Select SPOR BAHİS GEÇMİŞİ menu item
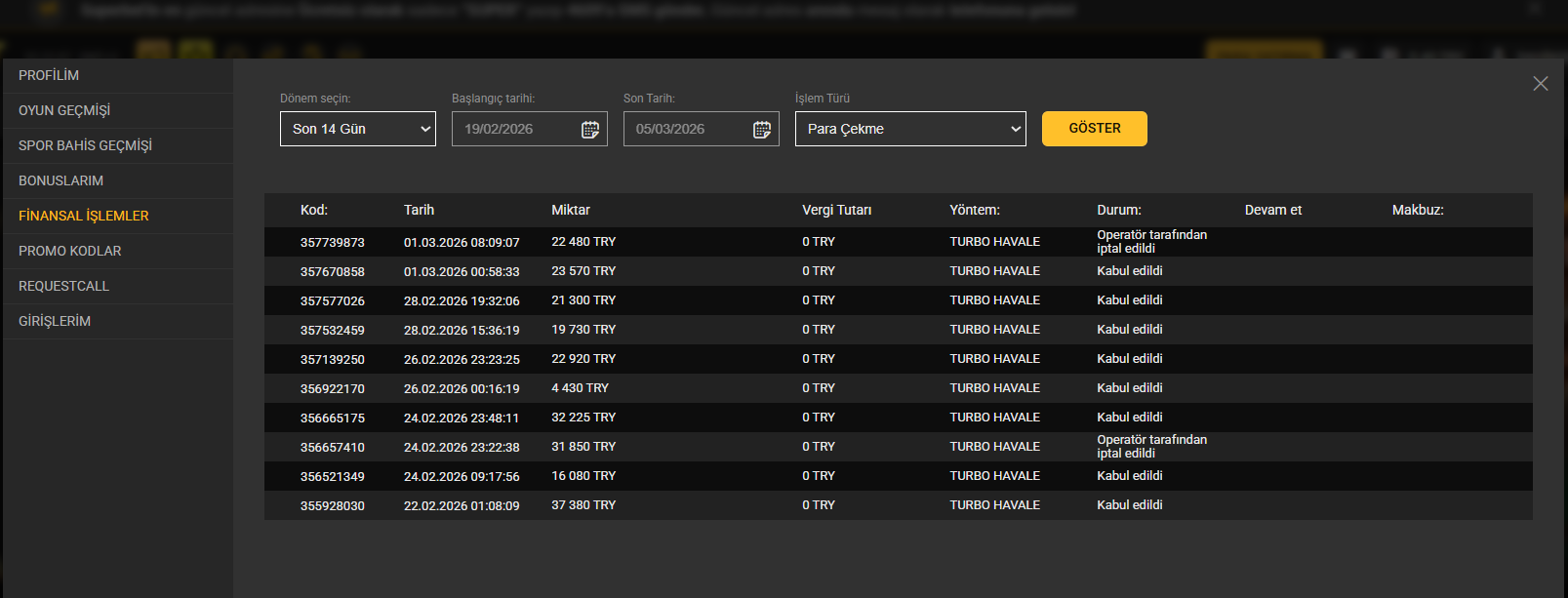The image size is (1568, 598). click(x=85, y=145)
